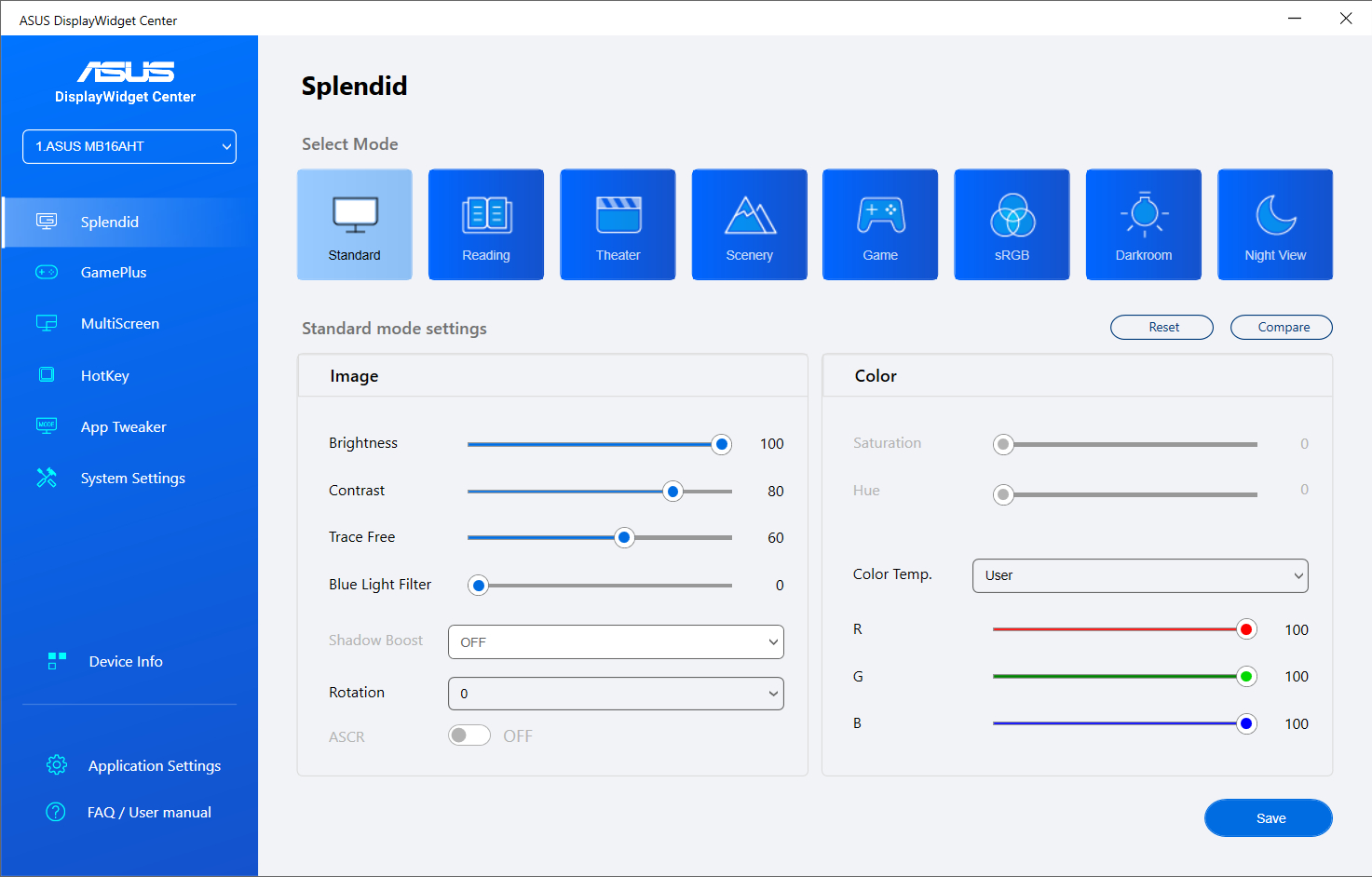Click the Saturation slider handle
Viewport: 1372px width, 877px height.
point(1003,444)
